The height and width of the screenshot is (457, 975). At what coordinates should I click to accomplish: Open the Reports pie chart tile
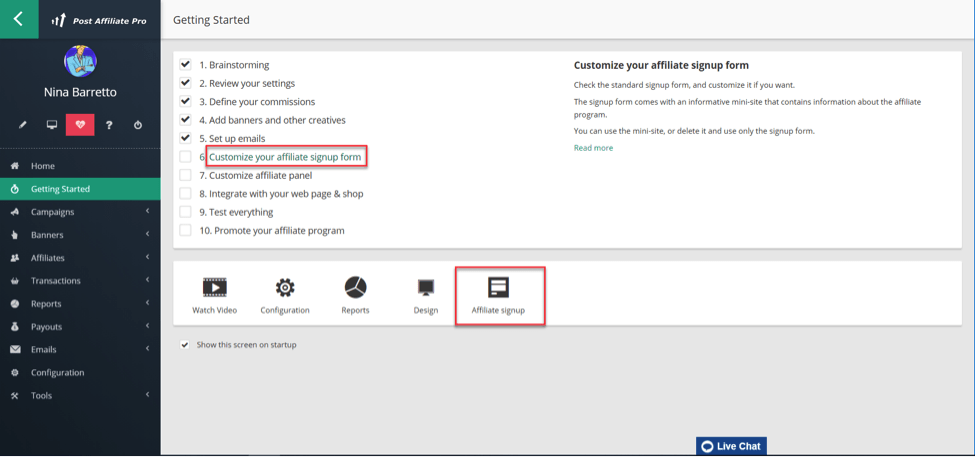tap(355, 296)
